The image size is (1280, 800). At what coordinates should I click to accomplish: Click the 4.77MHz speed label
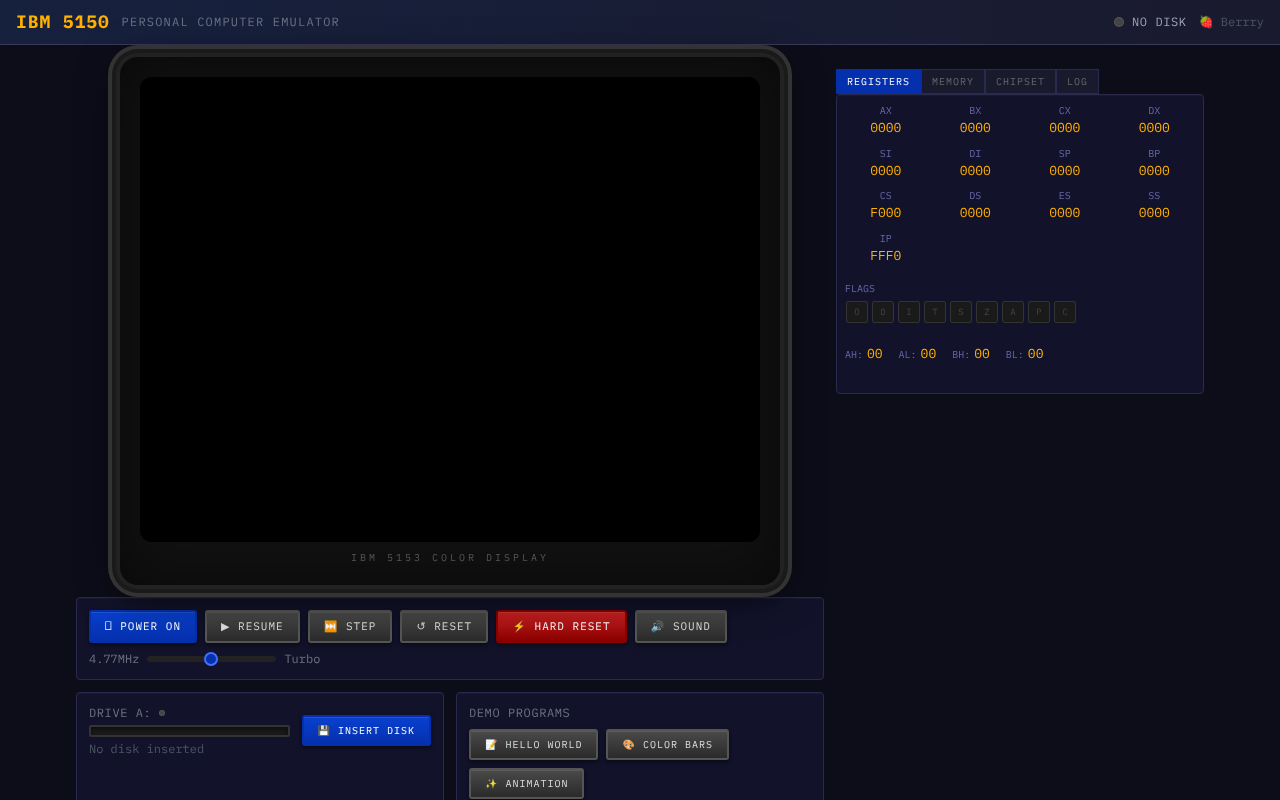pyautogui.click(x=114, y=659)
